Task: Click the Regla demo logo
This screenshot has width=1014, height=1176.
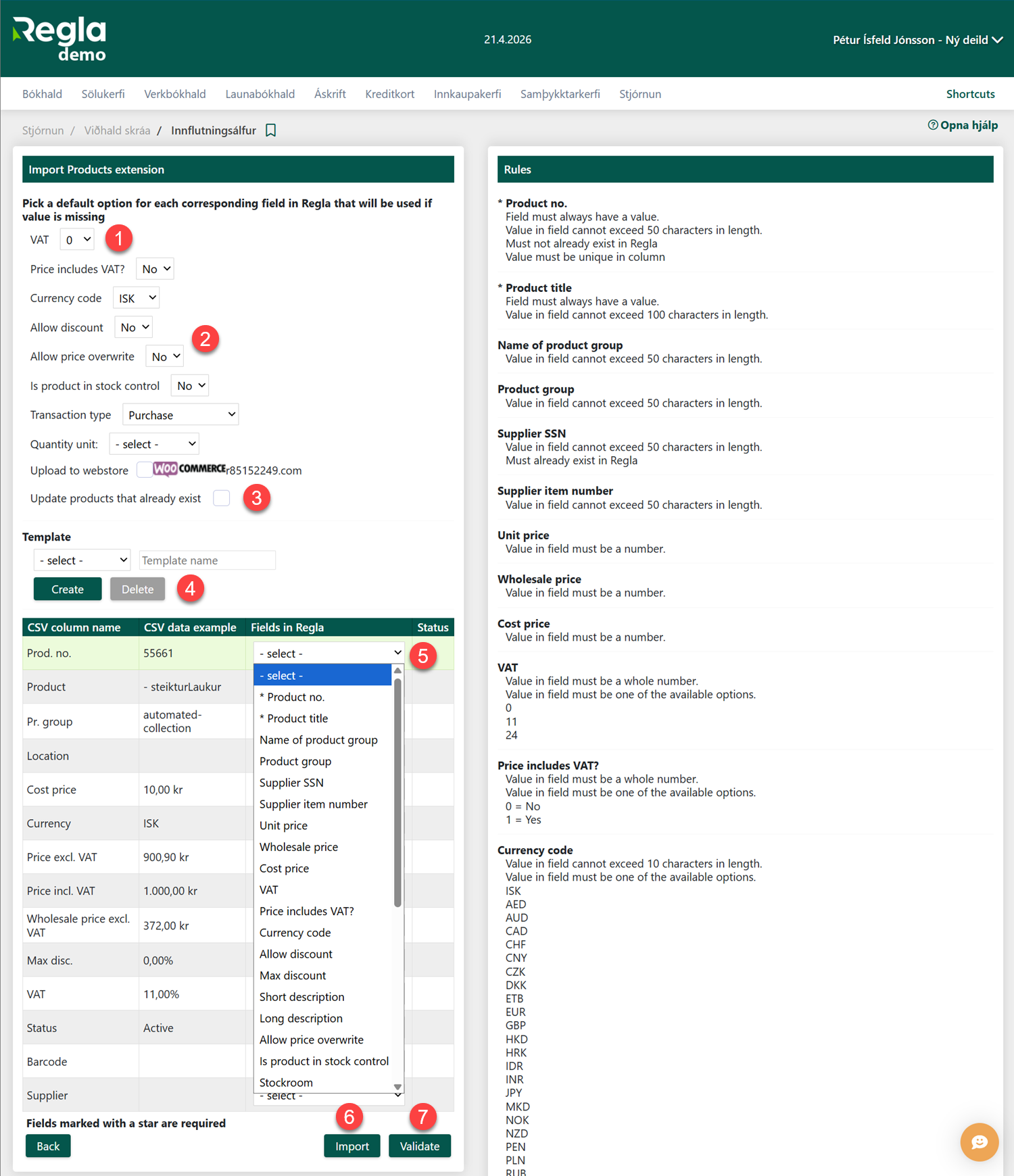Action: [x=59, y=39]
